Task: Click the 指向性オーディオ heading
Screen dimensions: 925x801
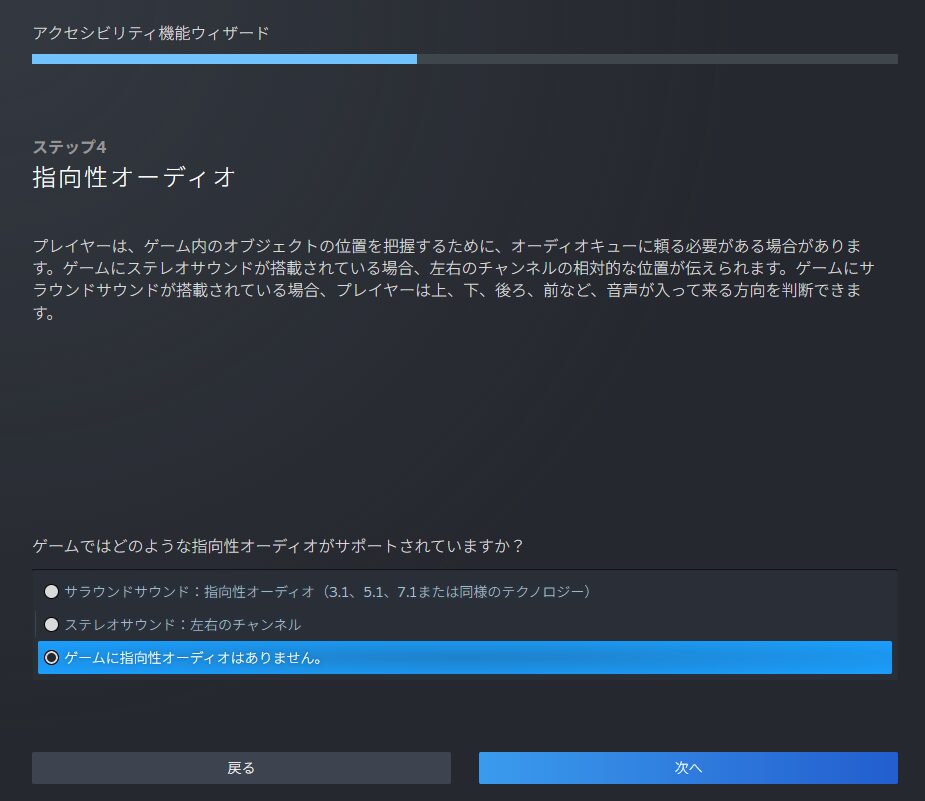Action: (134, 178)
